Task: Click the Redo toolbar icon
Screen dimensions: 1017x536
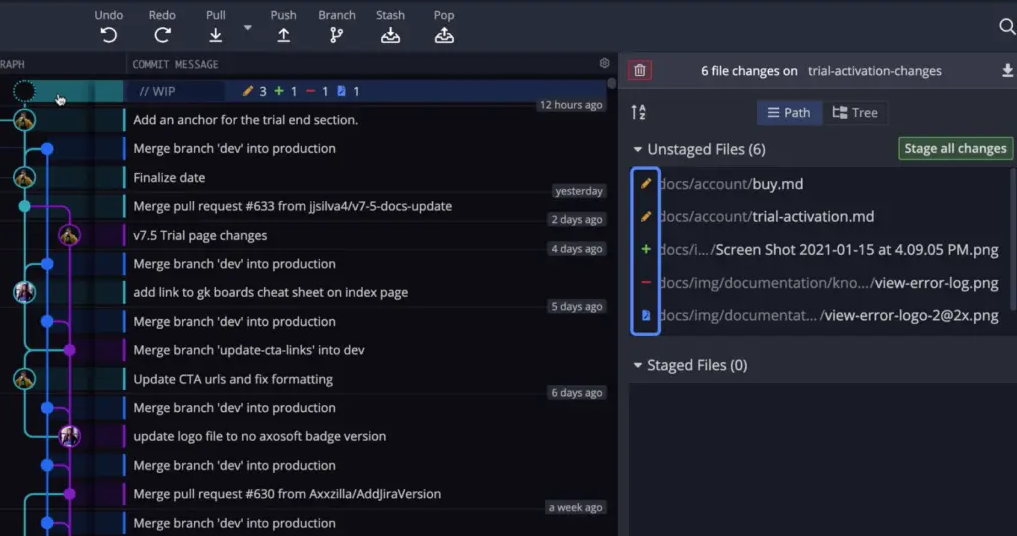Action: click(162, 35)
